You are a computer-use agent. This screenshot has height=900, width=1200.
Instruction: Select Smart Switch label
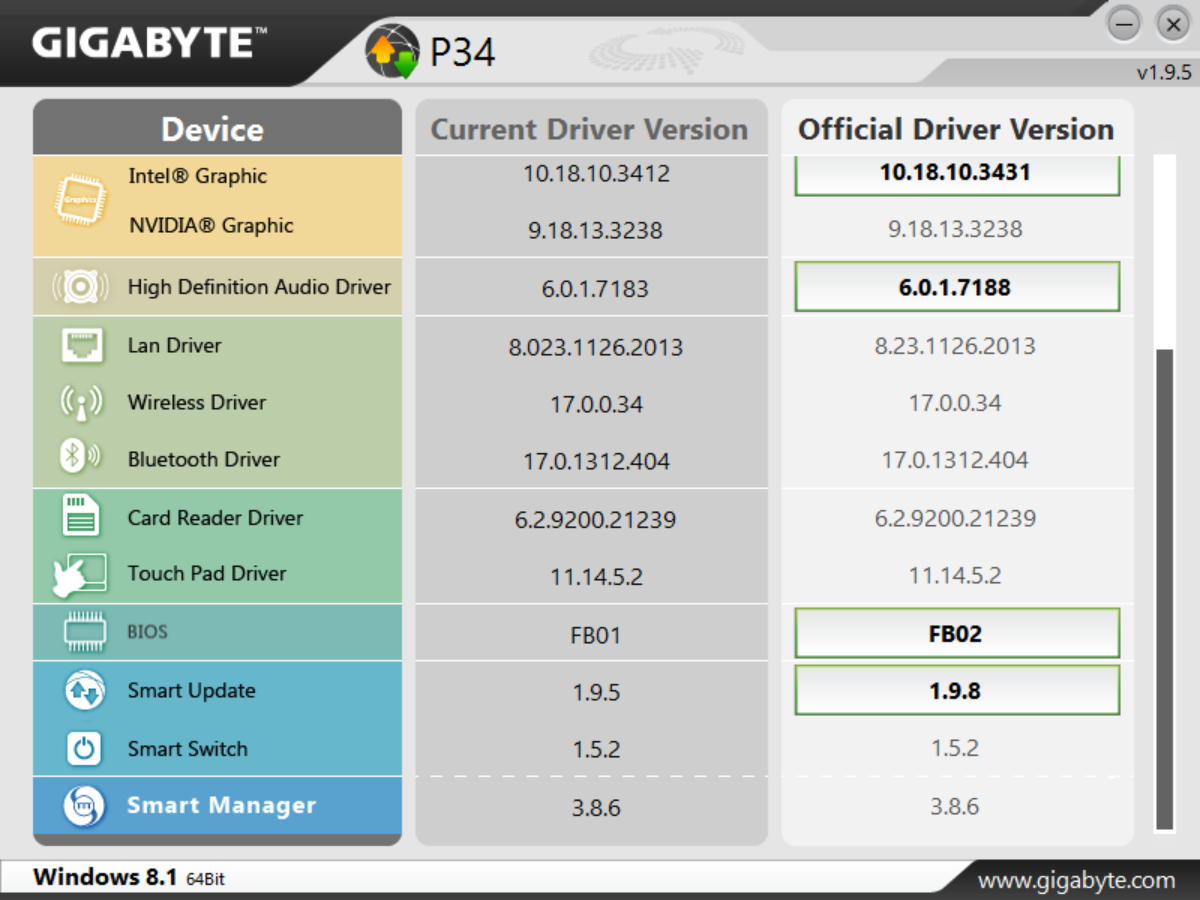pyautogui.click(x=187, y=748)
